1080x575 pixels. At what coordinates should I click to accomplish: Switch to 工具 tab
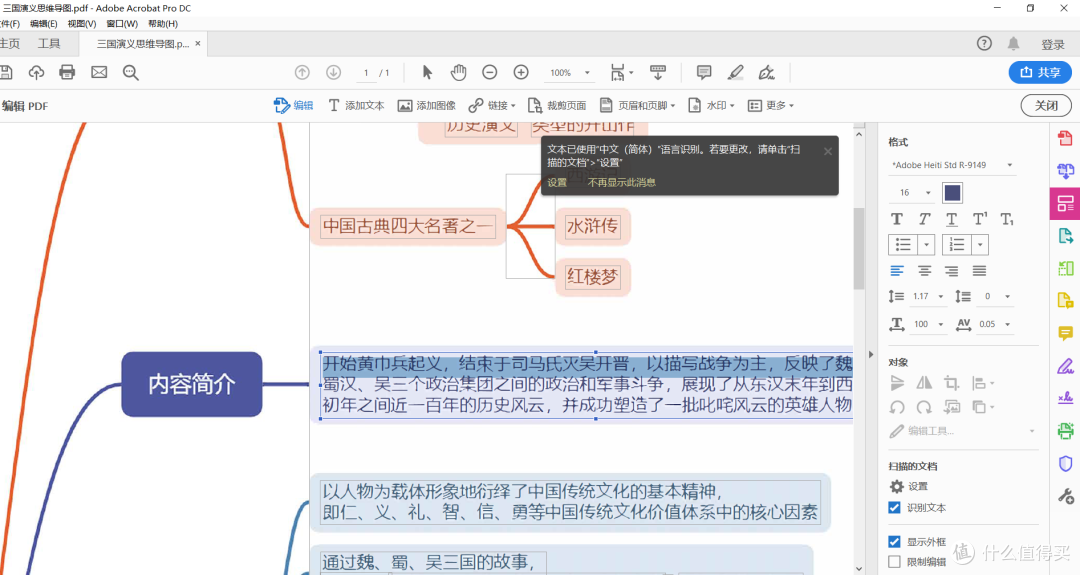(49, 43)
